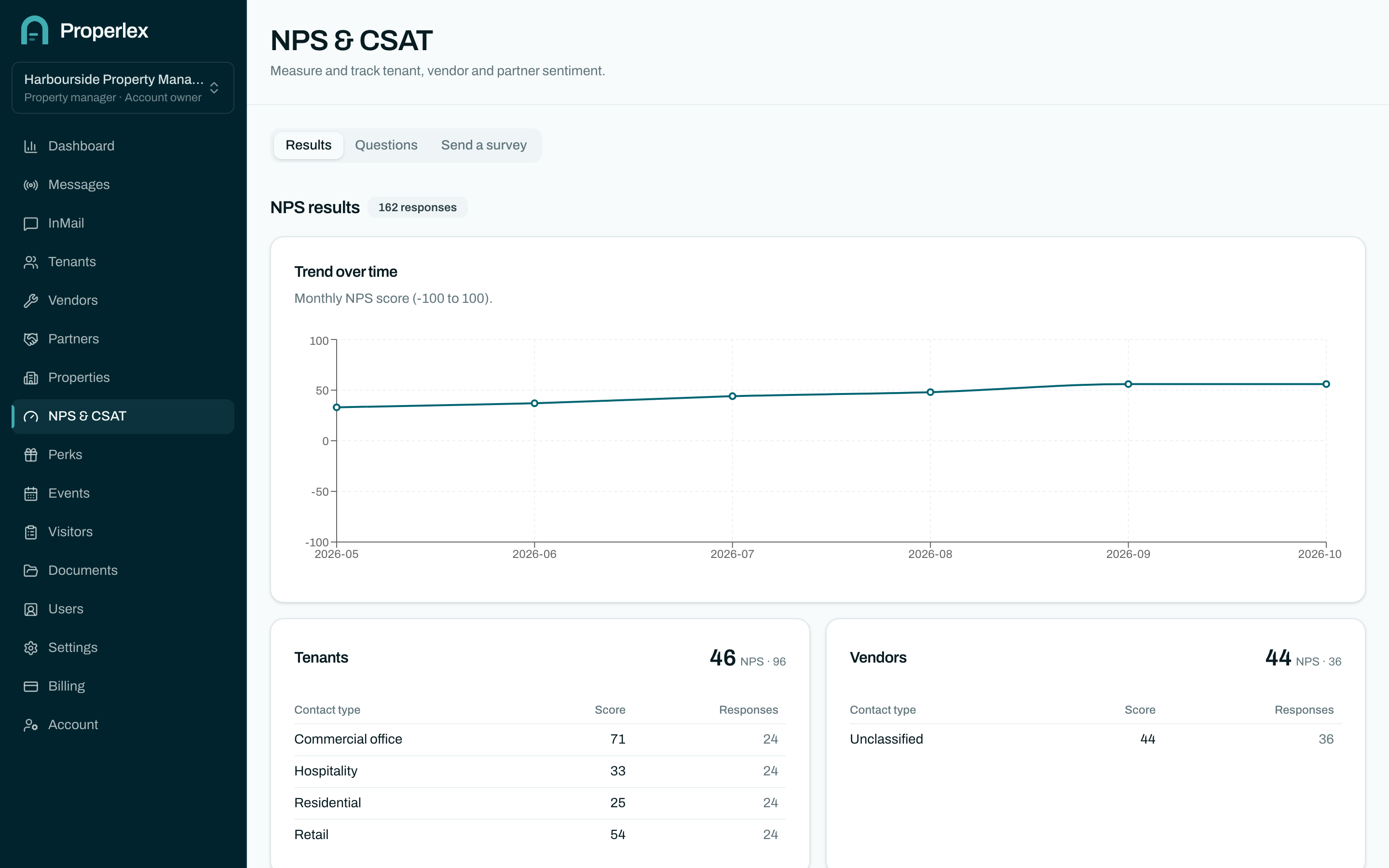This screenshot has height=868, width=1389.
Task: Expand the Harbourside Property account switcher
Action: coord(123,88)
